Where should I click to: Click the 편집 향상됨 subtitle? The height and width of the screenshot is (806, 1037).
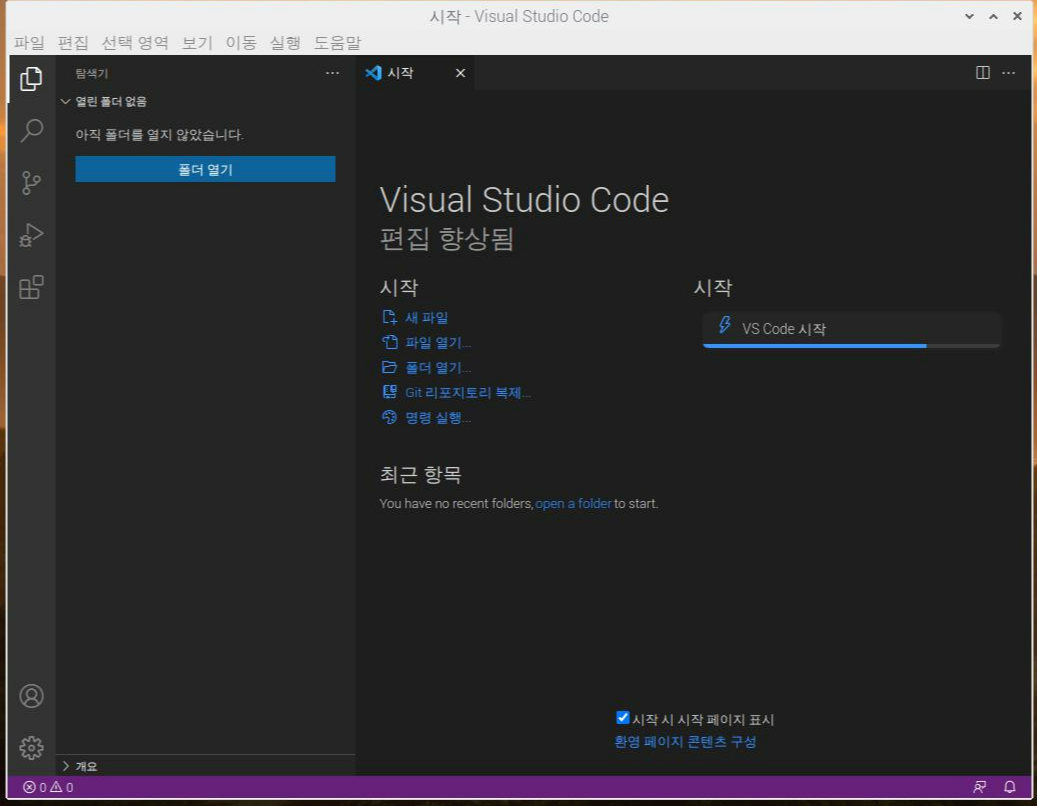pos(446,239)
